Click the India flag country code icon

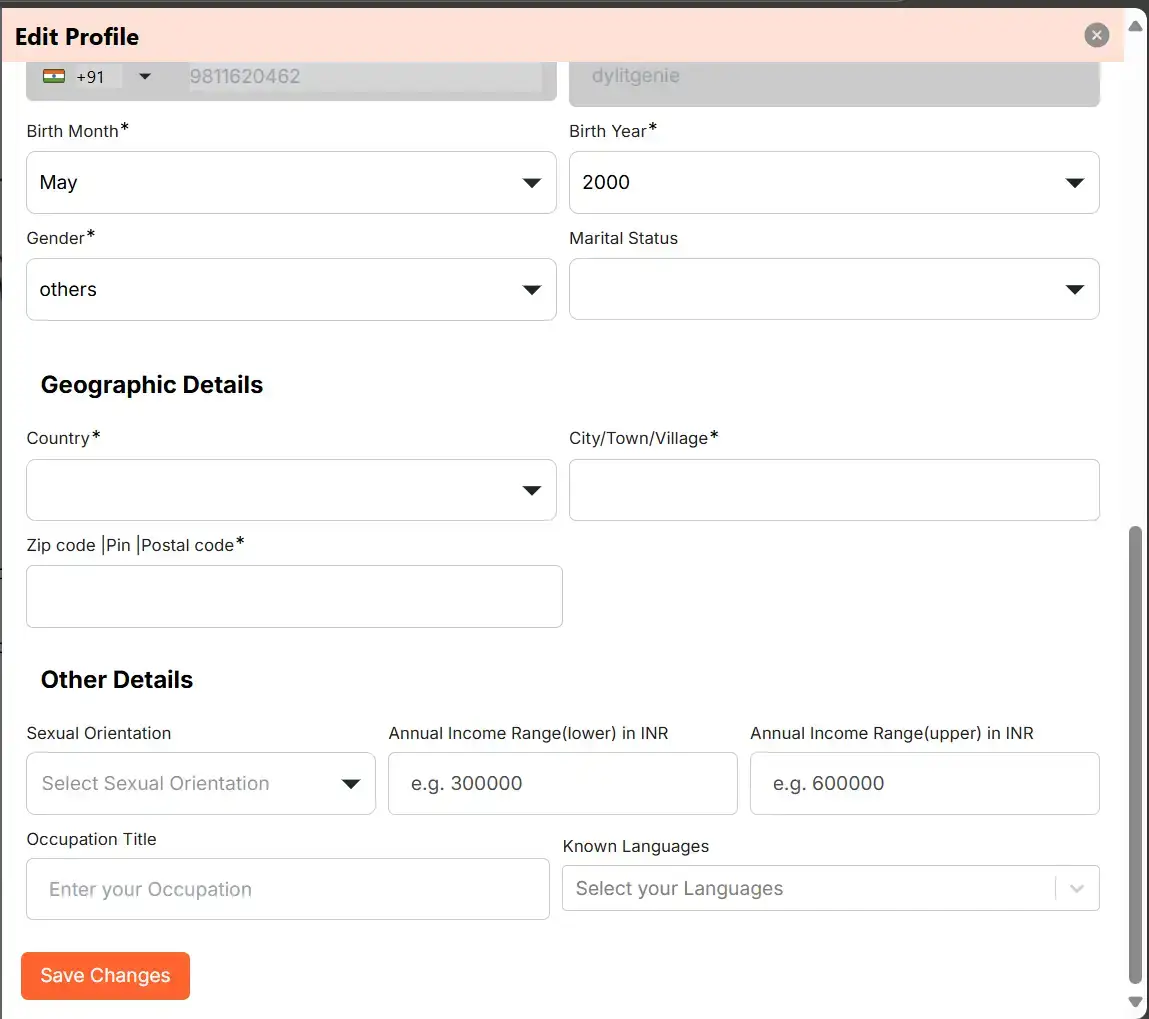pyautogui.click(x=54, y=76)
